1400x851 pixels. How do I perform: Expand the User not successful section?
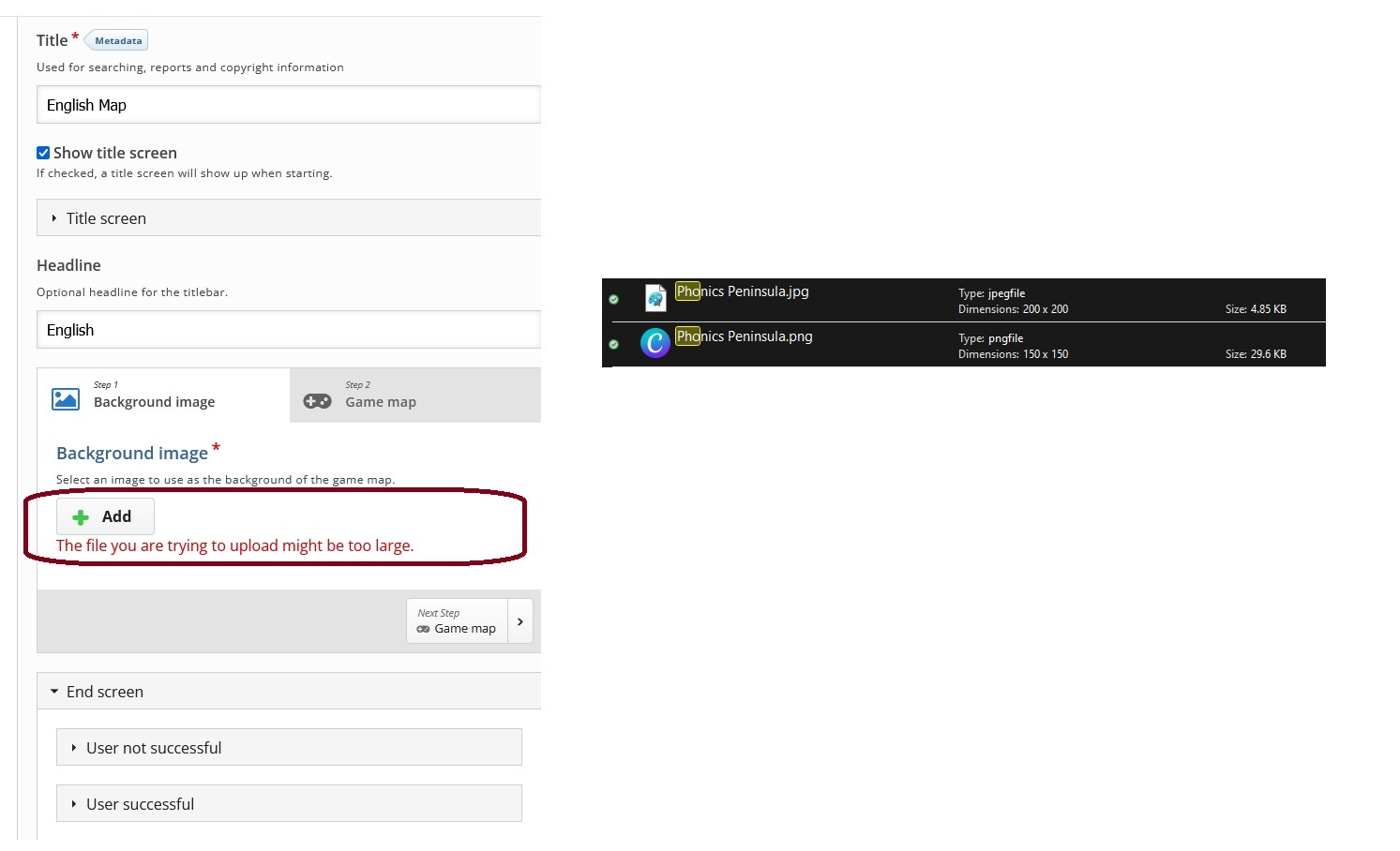pyautogui.click(x=289, y=747)
